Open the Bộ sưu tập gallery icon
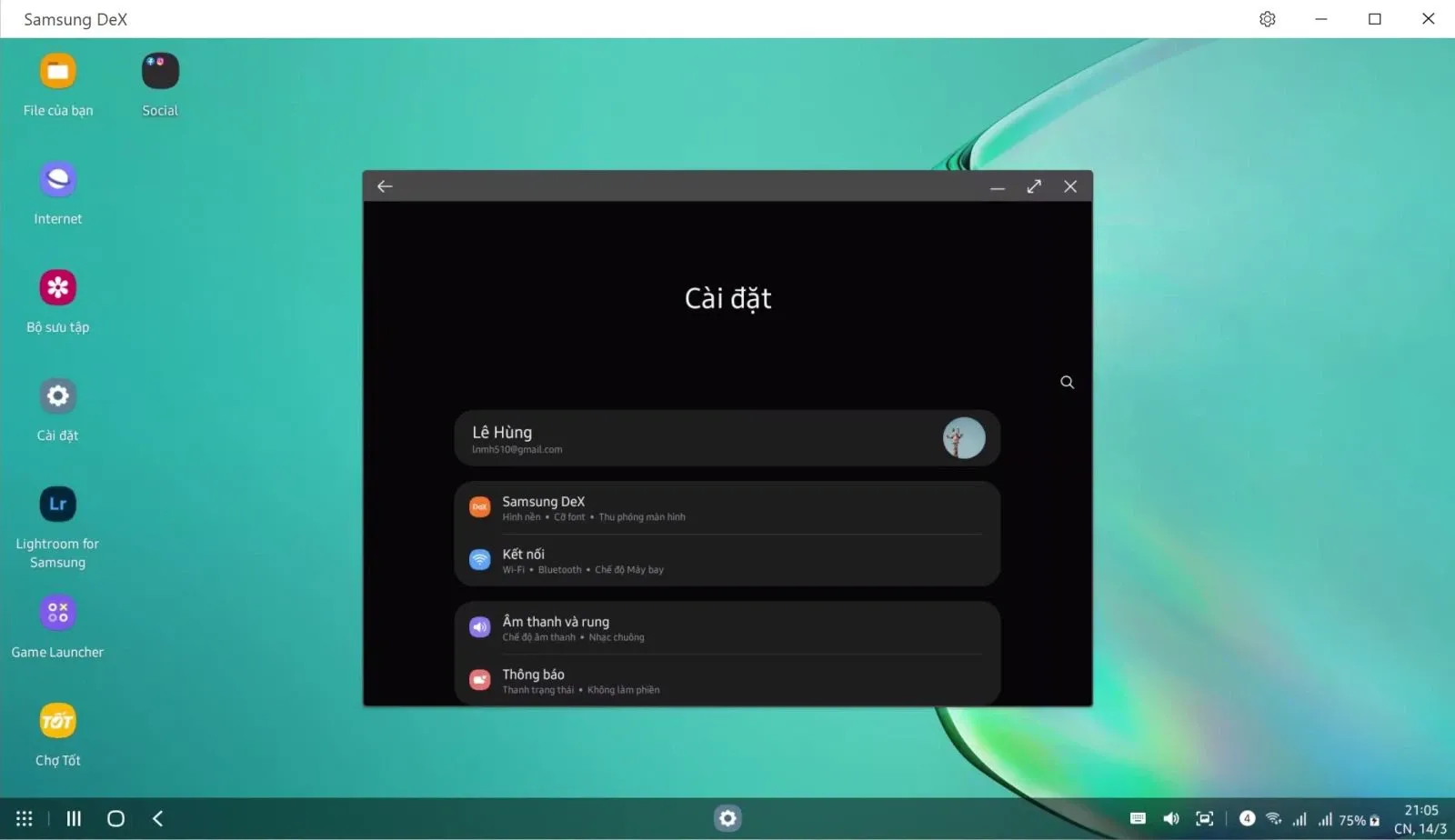1455x840 pixels. pos(58,287)
